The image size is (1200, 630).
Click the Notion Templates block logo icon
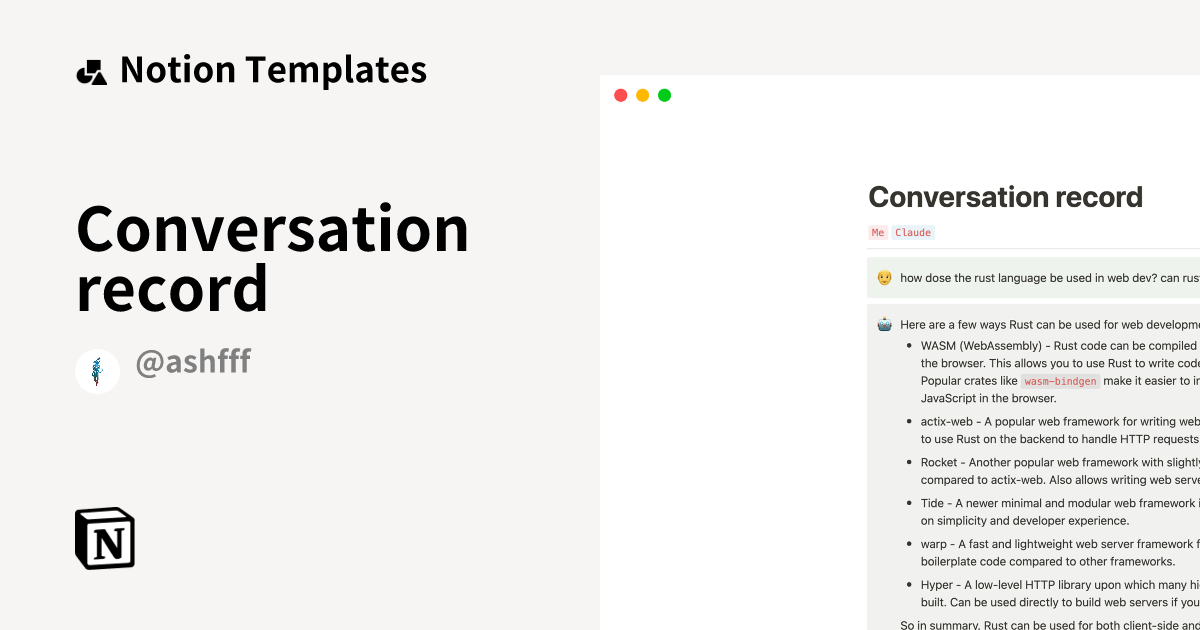92,69
